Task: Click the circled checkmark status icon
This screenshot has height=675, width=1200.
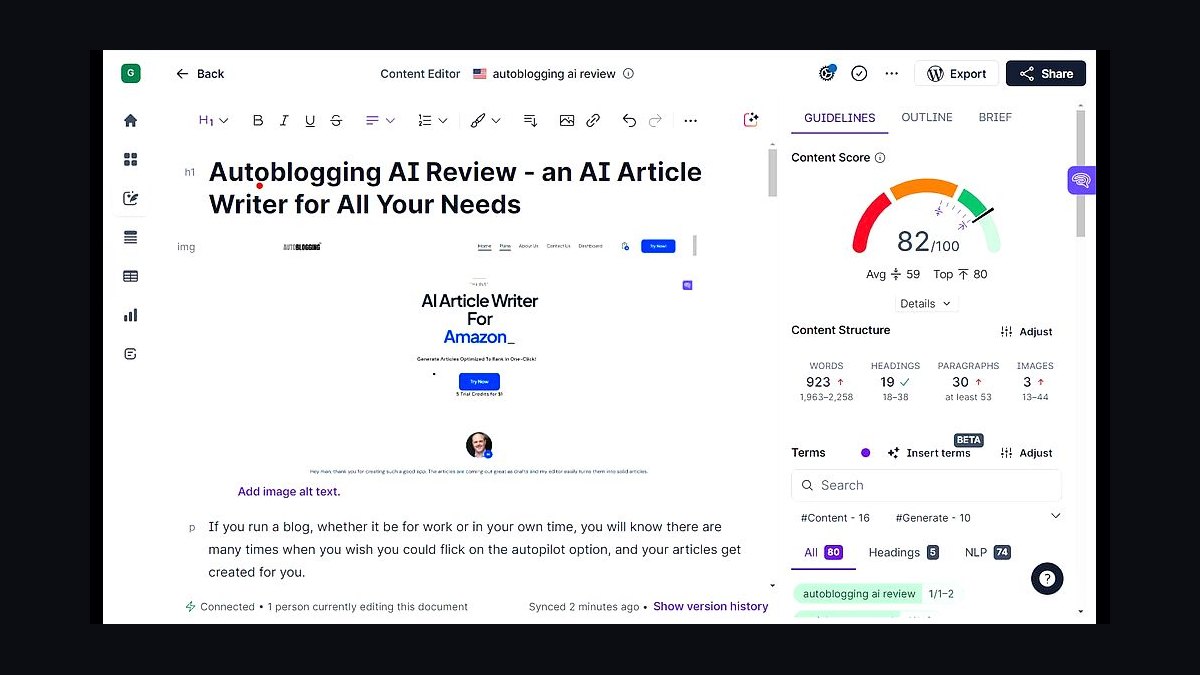Action: 859,73
